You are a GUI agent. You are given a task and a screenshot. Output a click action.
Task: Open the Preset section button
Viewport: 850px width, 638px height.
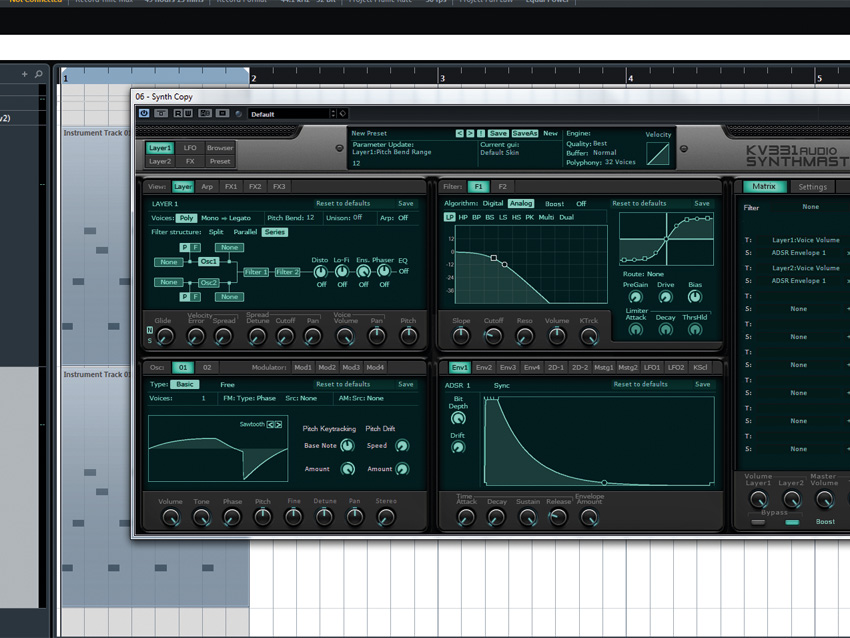coord(220,161)
